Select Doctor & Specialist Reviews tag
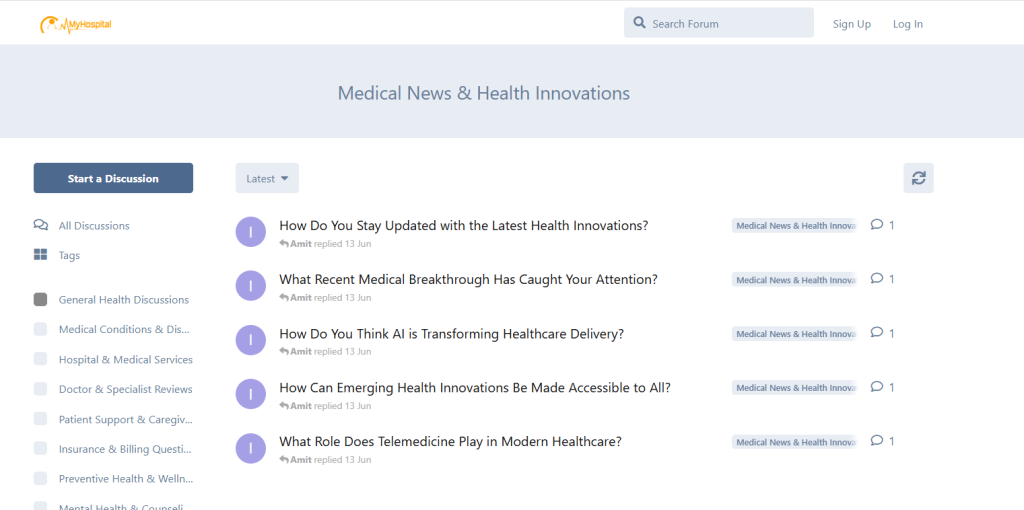 (125, 390)
